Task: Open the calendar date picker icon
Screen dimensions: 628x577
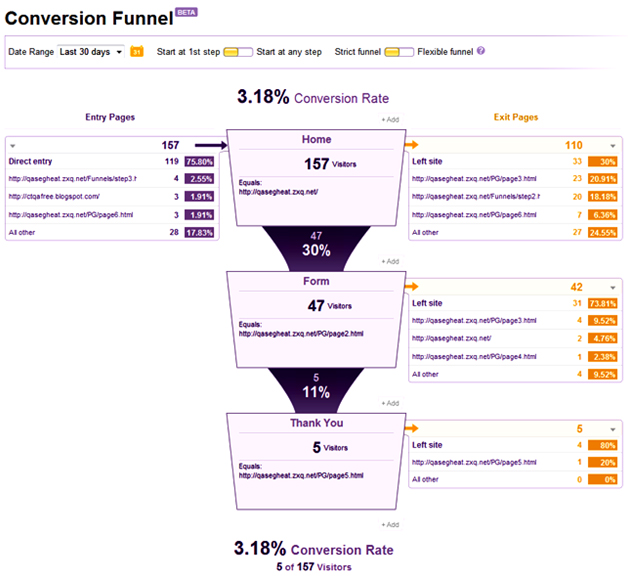Action: coord(137,51)
